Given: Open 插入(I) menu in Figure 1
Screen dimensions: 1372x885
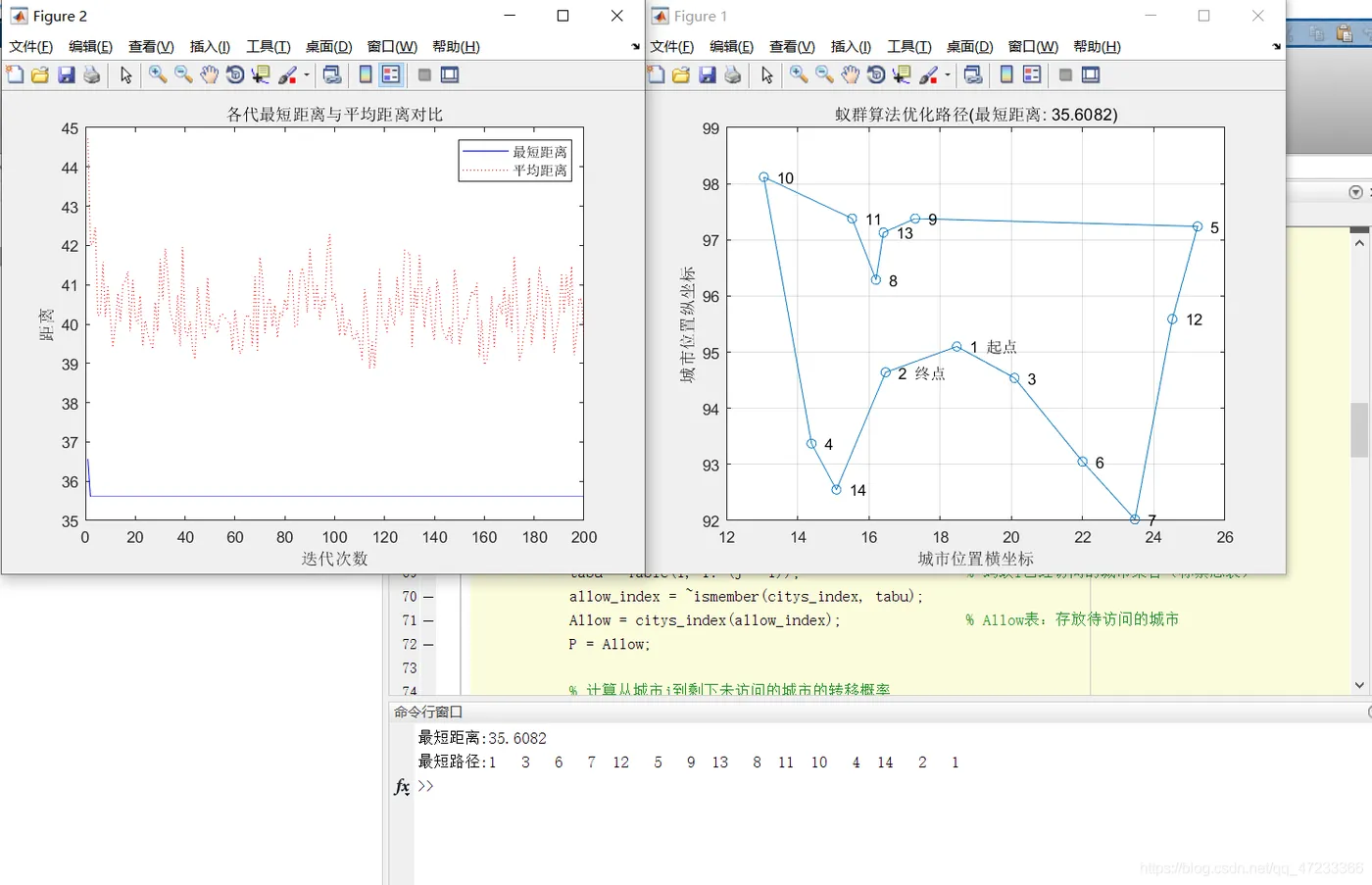Looking at the screenshot, I should (x=851, y=46).
